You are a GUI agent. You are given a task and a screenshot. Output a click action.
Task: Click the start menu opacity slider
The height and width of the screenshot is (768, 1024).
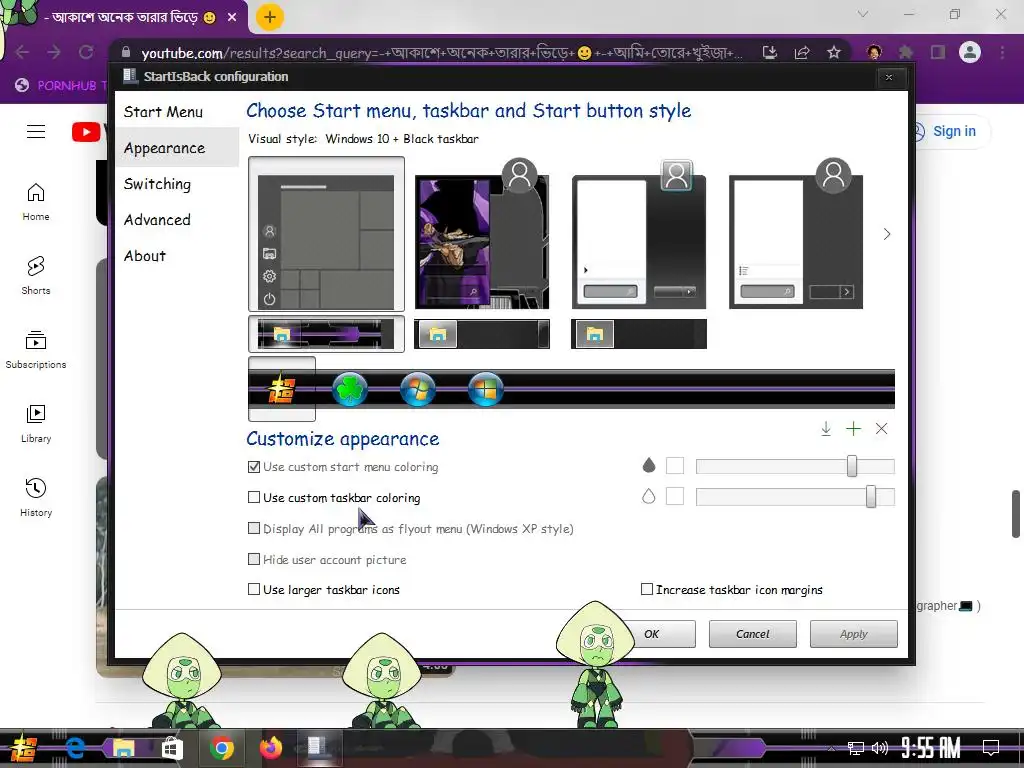point(795,466)
